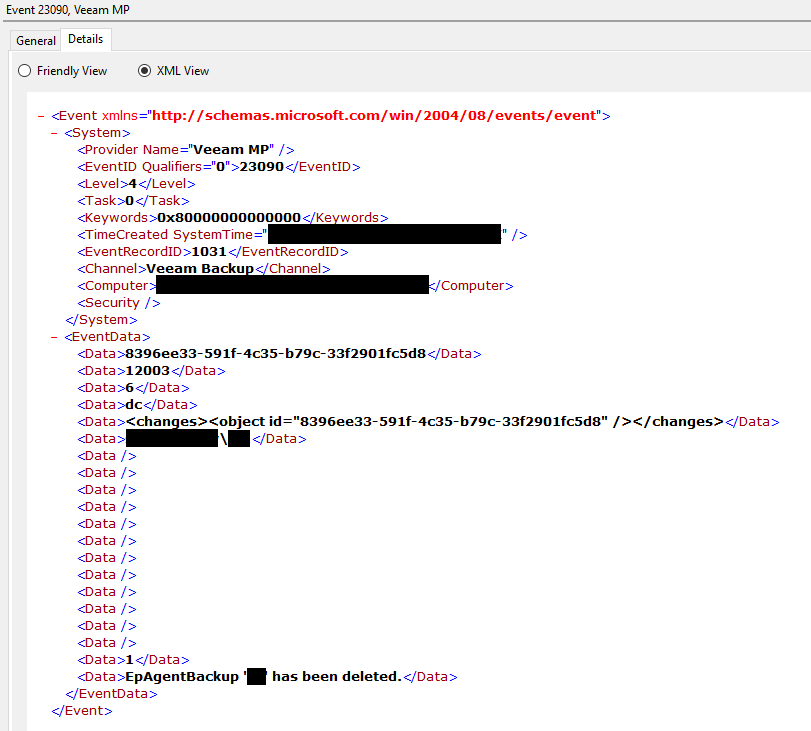Screen dimensions: 811x731
Task: Click the empty Security element tag
Action: [119, 303]
